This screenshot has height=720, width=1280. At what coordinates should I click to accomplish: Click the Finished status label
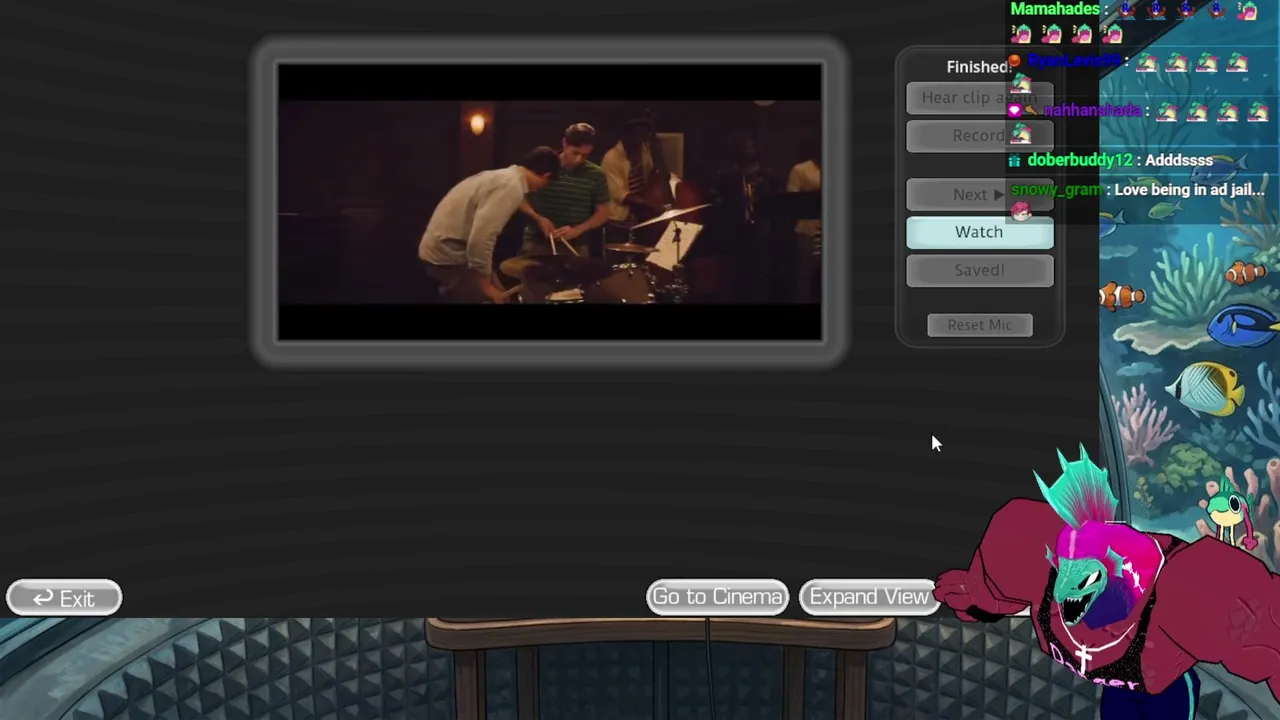click(x=978, y=67)
